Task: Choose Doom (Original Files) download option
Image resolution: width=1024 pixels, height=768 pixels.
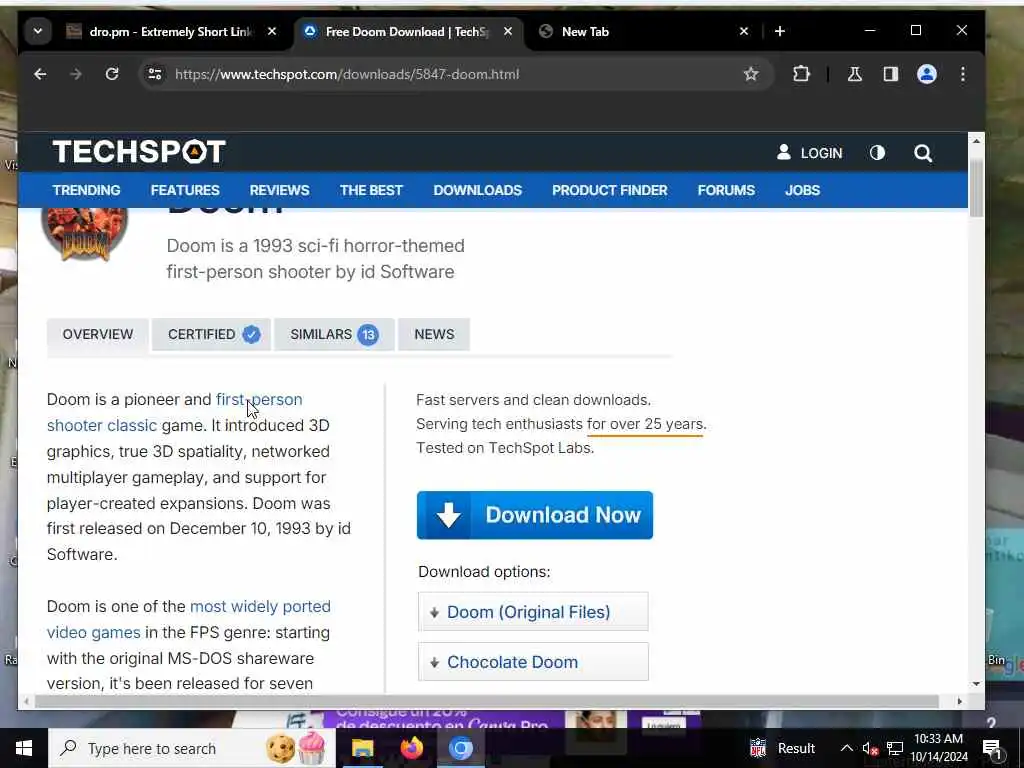Action: (533, 612)
